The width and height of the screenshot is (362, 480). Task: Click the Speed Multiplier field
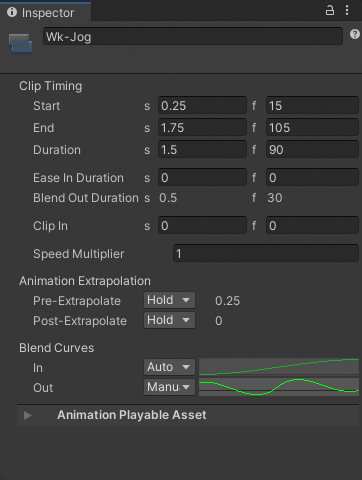[x=266, y=254]
